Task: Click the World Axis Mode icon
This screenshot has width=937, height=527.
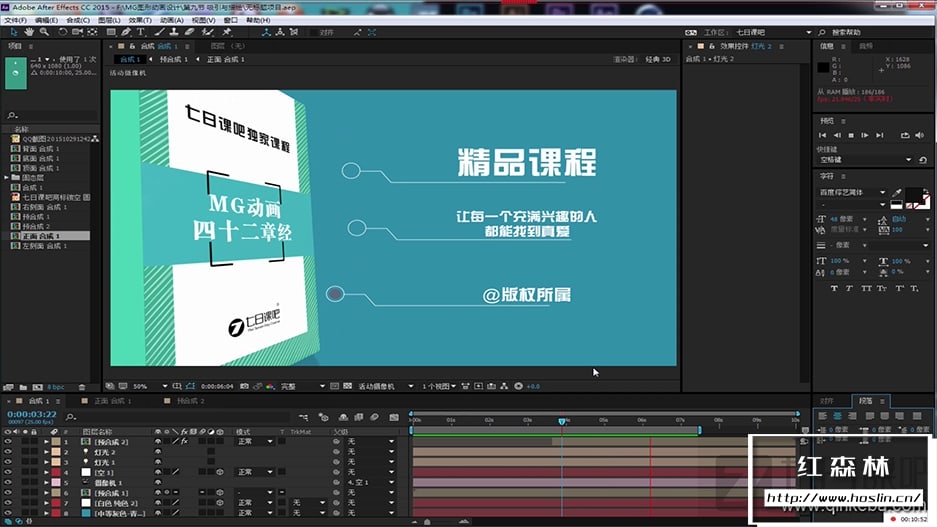Action: pyautogui.click(x=280, y=32)
